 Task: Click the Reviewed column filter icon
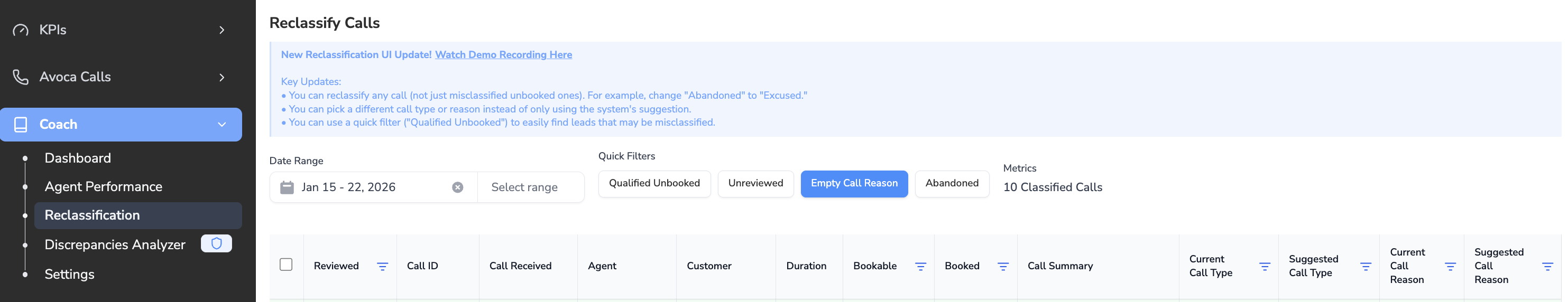coord(382,267)
